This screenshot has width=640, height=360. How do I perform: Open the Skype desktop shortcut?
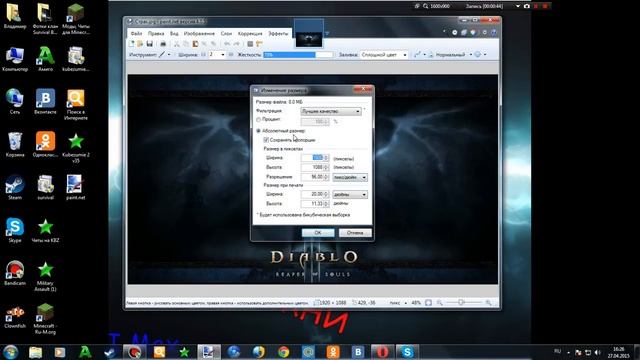tap(15, 230)
